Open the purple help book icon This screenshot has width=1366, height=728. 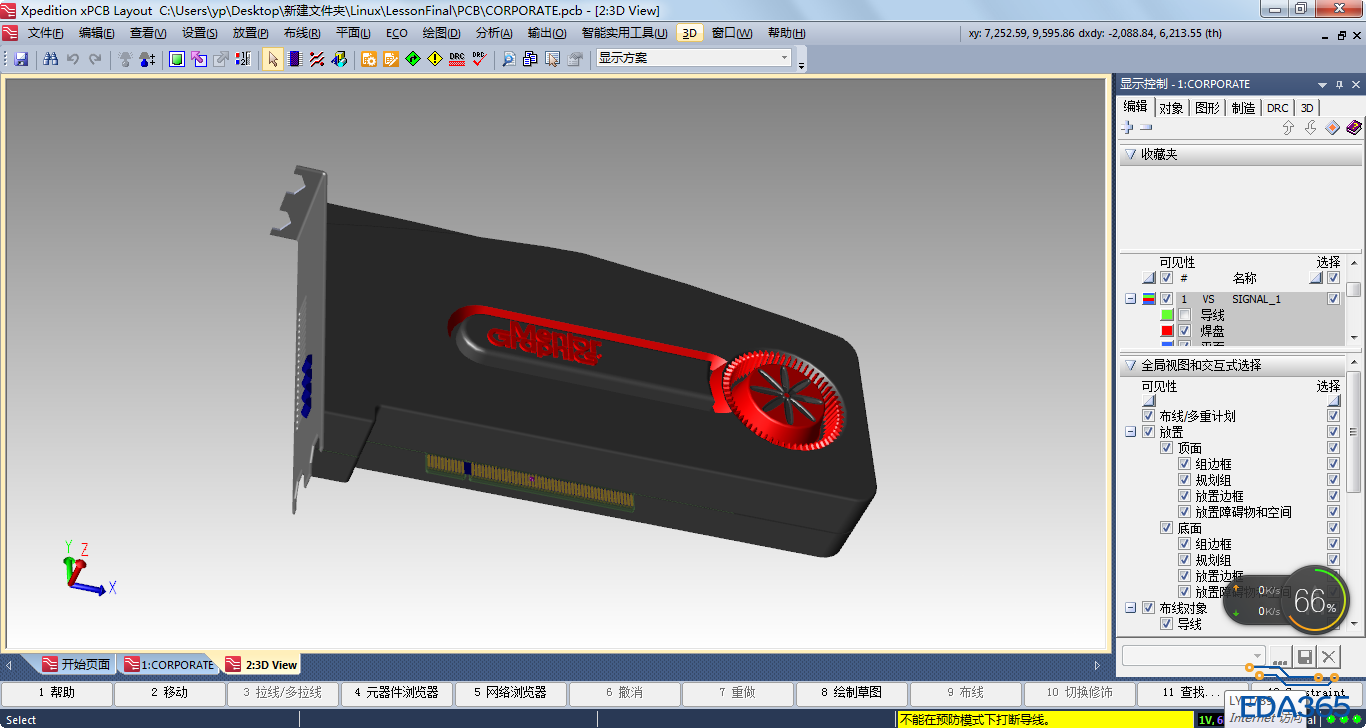1354,128
